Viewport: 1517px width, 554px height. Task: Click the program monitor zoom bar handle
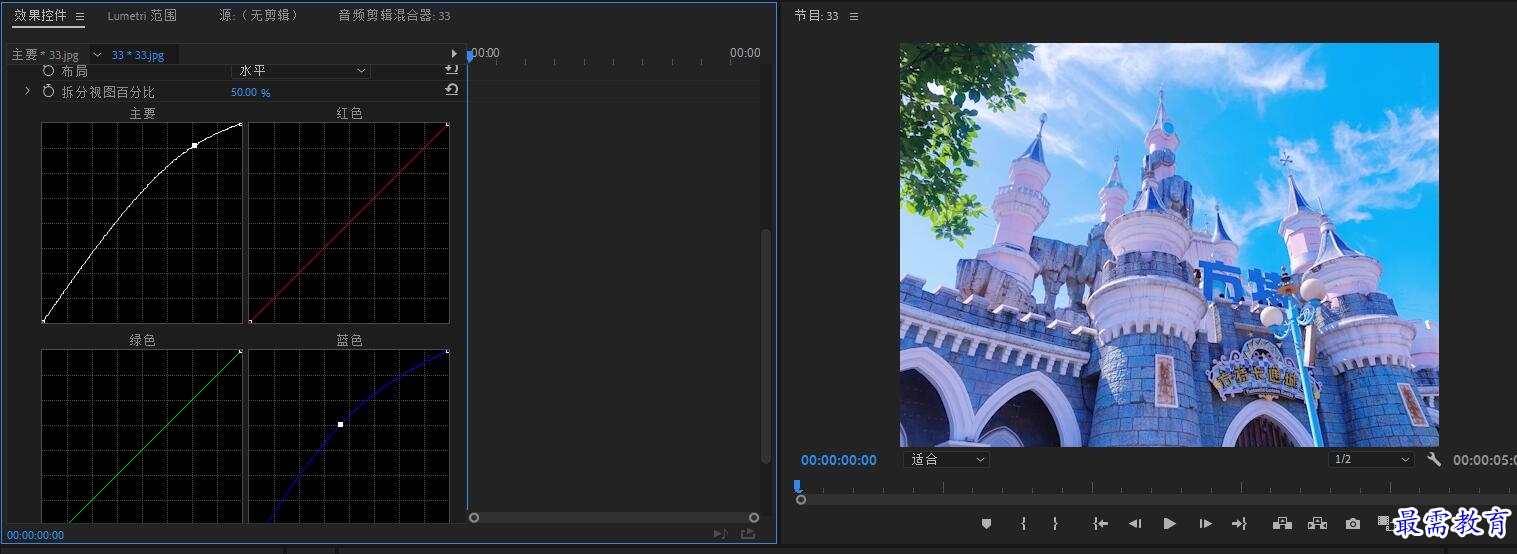801,499
